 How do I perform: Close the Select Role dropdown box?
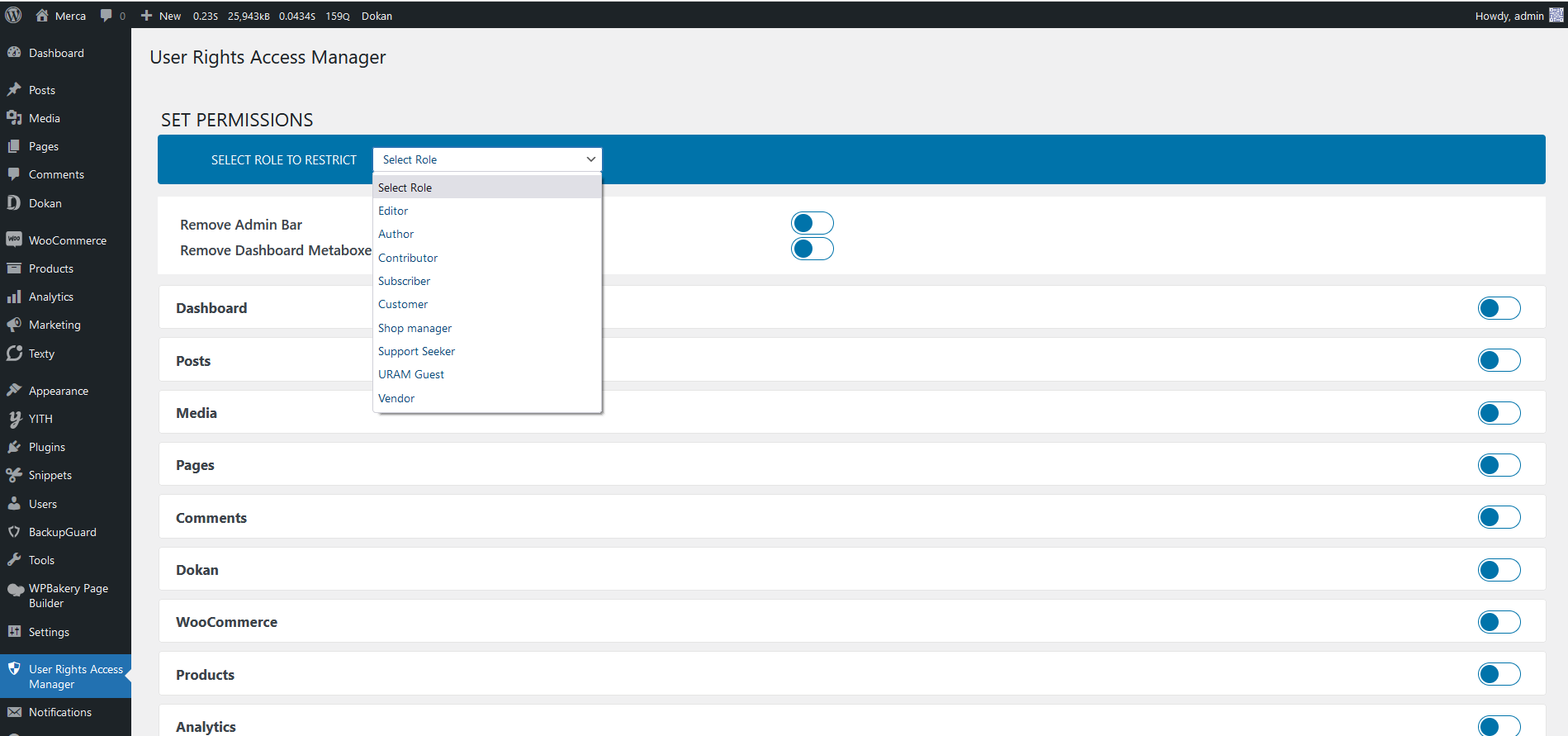[x=487, y=159]
